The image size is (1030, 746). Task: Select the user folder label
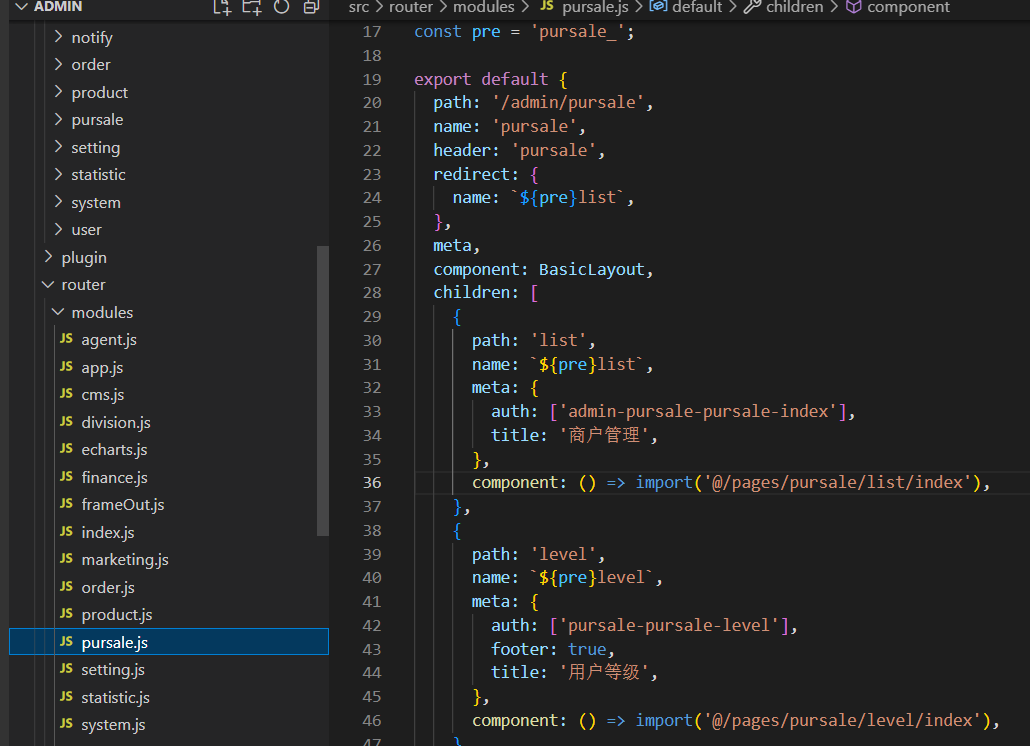coord(87,230)
